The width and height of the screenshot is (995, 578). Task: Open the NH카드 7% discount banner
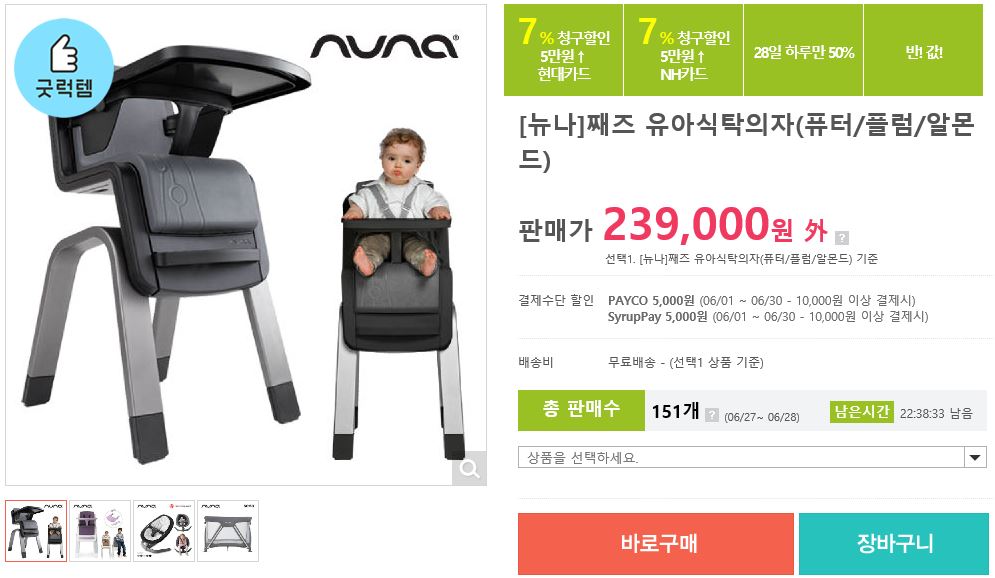point(683,50)
